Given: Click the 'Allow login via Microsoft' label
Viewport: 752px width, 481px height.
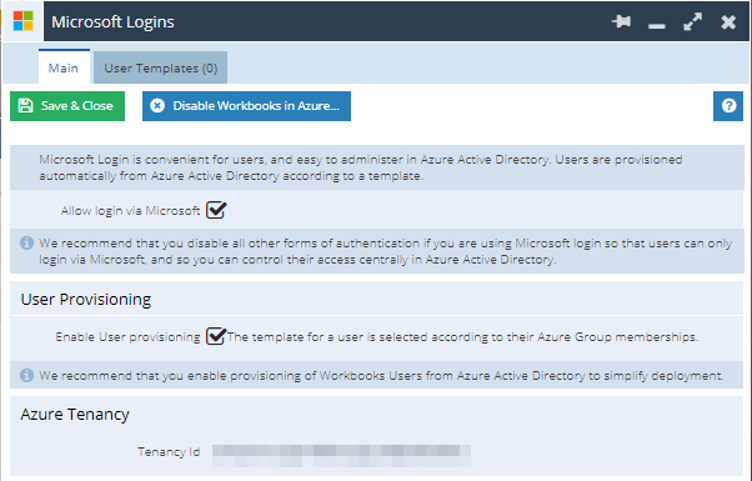Looking at the screenshot, I should (x=130, y=211).
